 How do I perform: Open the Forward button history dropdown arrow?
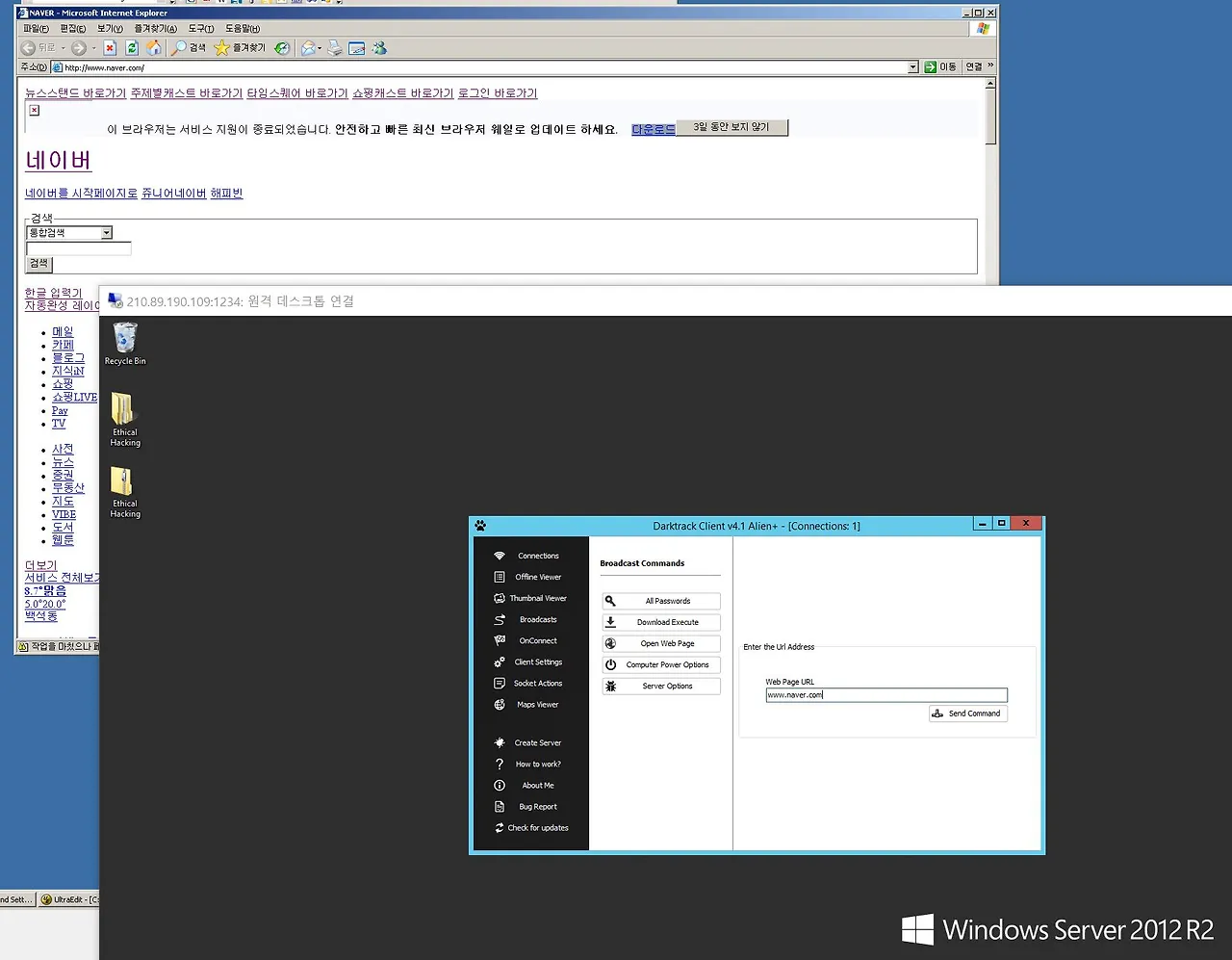(93, 48)
